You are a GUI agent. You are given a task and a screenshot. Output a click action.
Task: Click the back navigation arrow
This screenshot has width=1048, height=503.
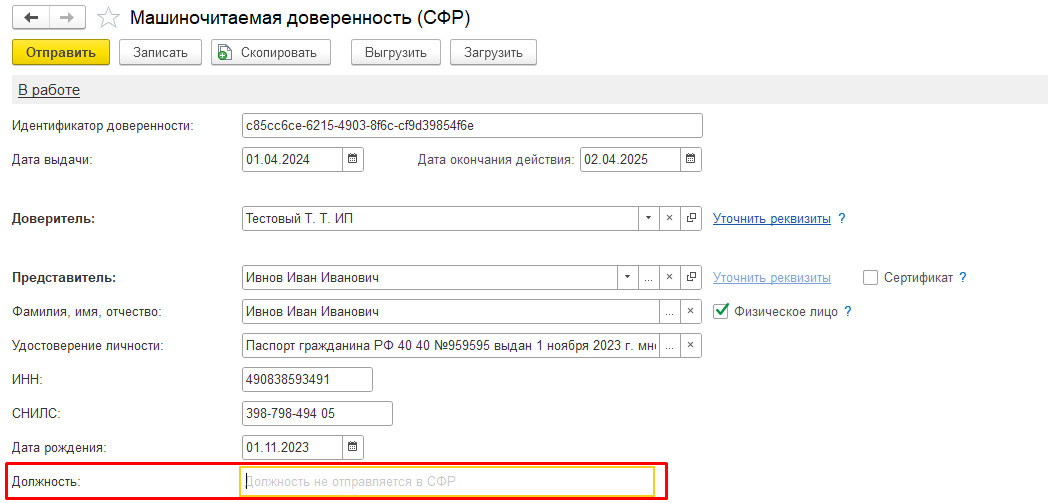31,18
